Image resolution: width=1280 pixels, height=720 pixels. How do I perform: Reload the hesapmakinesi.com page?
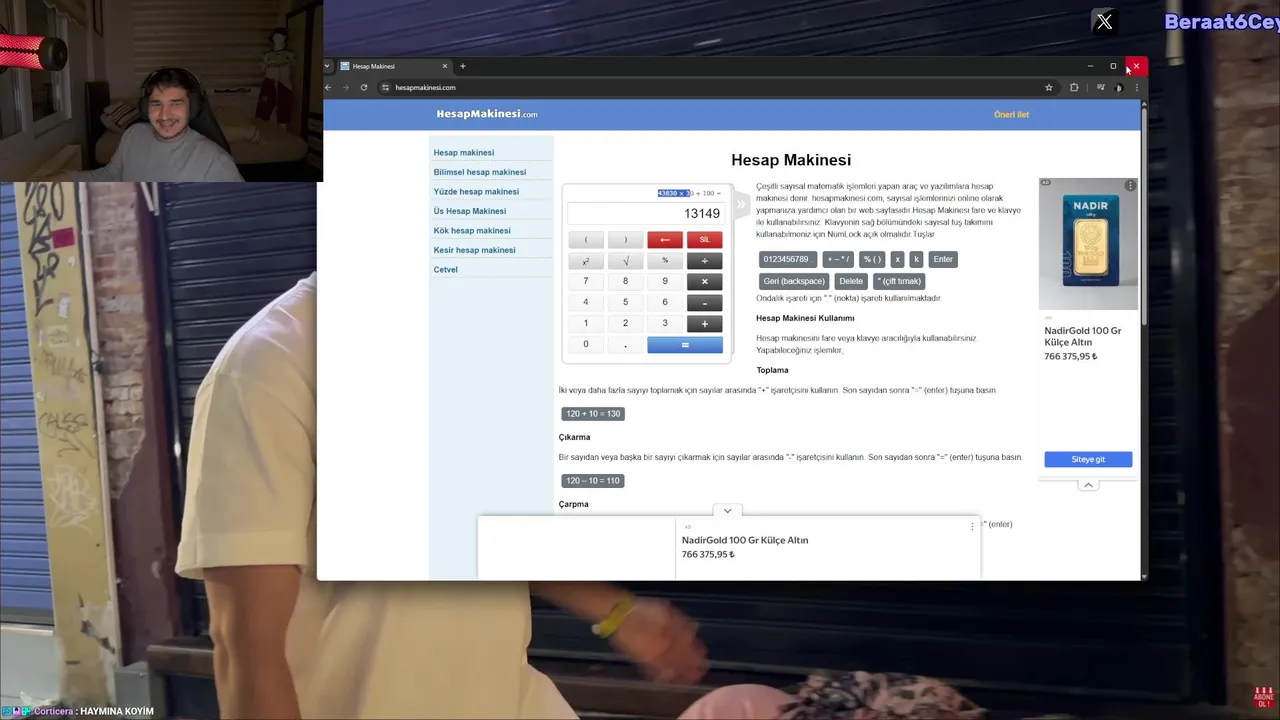pos(364,87)
